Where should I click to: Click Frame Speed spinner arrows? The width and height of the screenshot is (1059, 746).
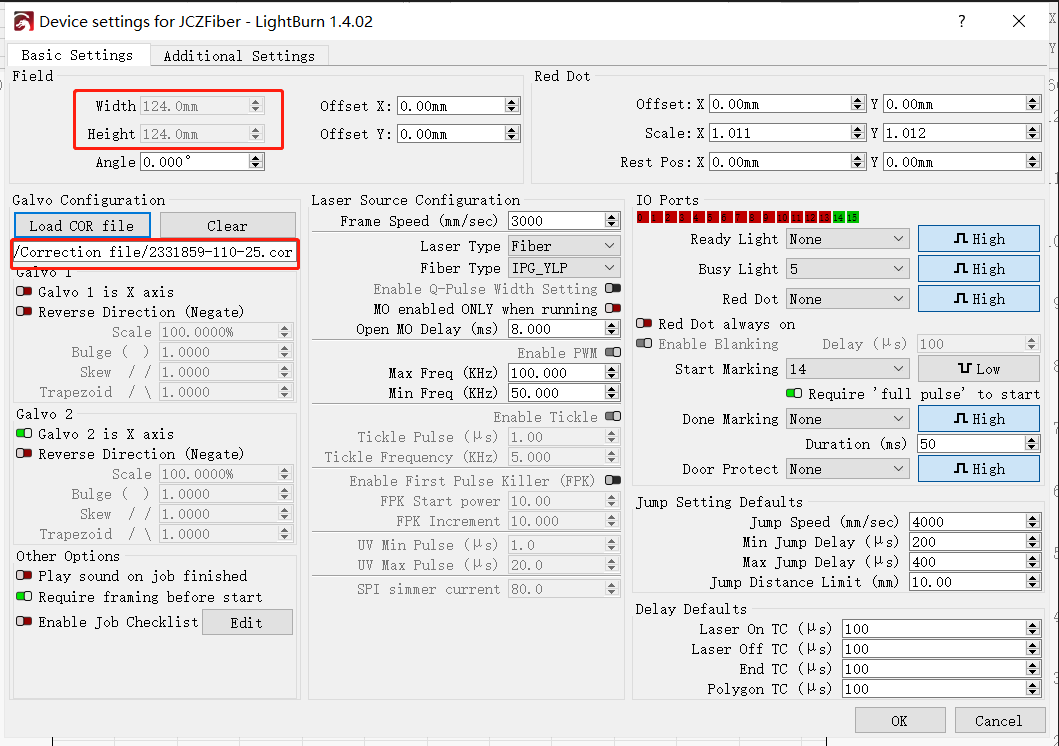pos(612,221)
